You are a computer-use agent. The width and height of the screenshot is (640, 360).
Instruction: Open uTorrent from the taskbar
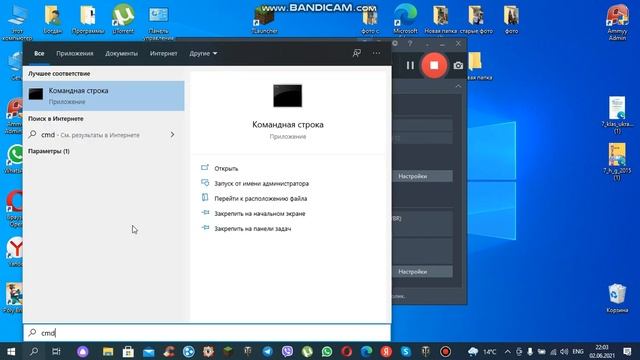tap(307, 351)
